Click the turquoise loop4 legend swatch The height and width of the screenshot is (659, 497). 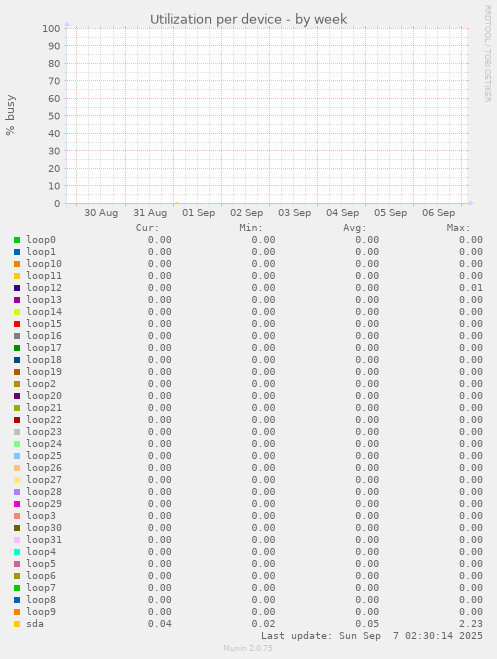click(x=17, y=552)
